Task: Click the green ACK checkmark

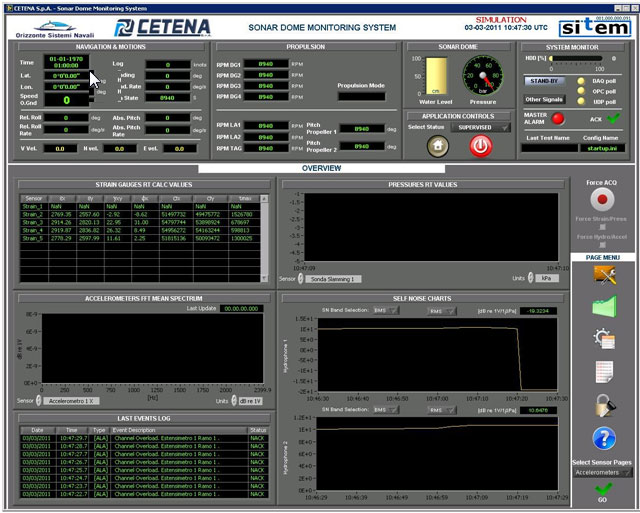Action: (x=613, y=118)
